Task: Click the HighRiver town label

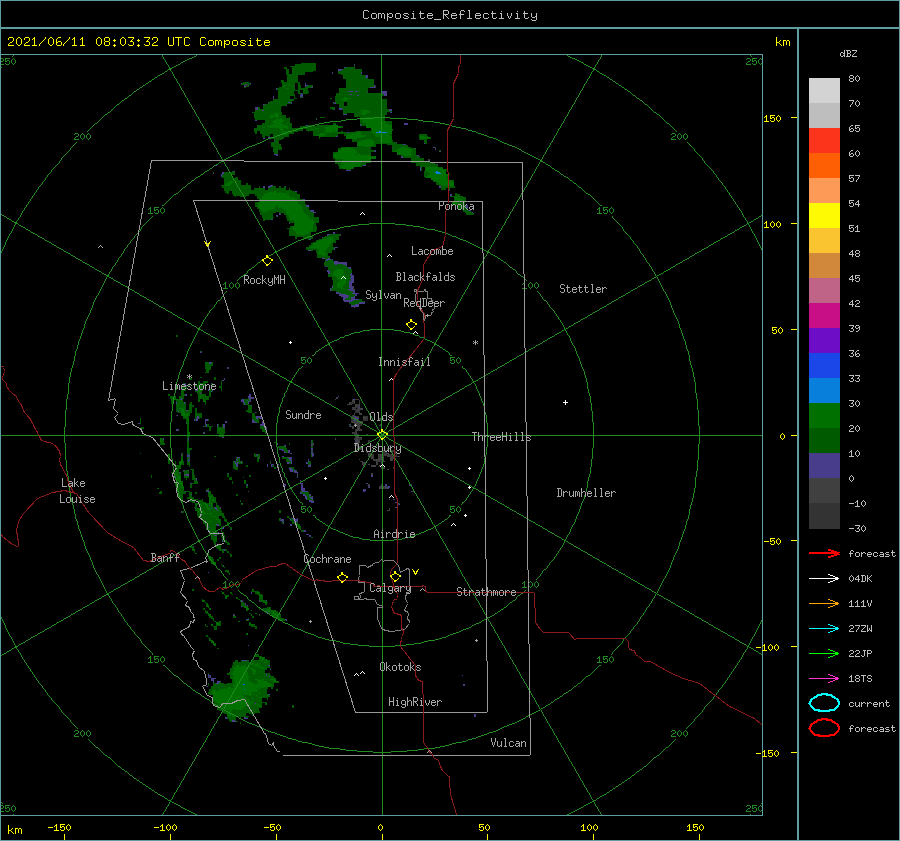Action: pos(415,702)
